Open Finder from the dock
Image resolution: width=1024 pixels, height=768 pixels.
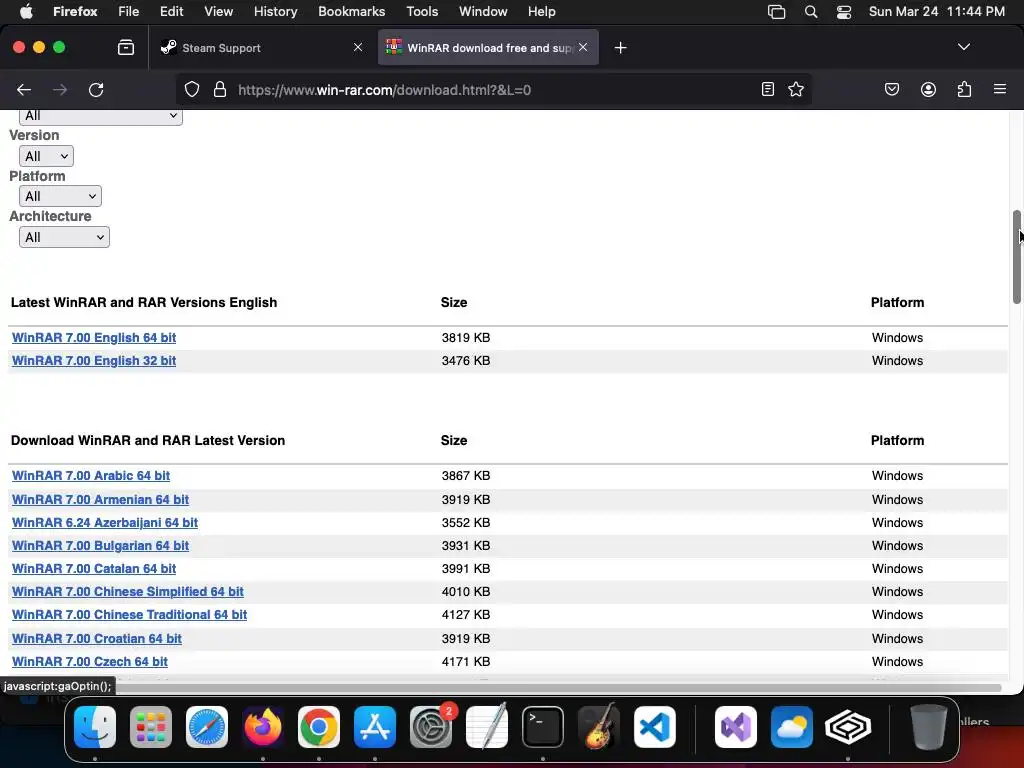pyautogui.click(x=95, y=727)
